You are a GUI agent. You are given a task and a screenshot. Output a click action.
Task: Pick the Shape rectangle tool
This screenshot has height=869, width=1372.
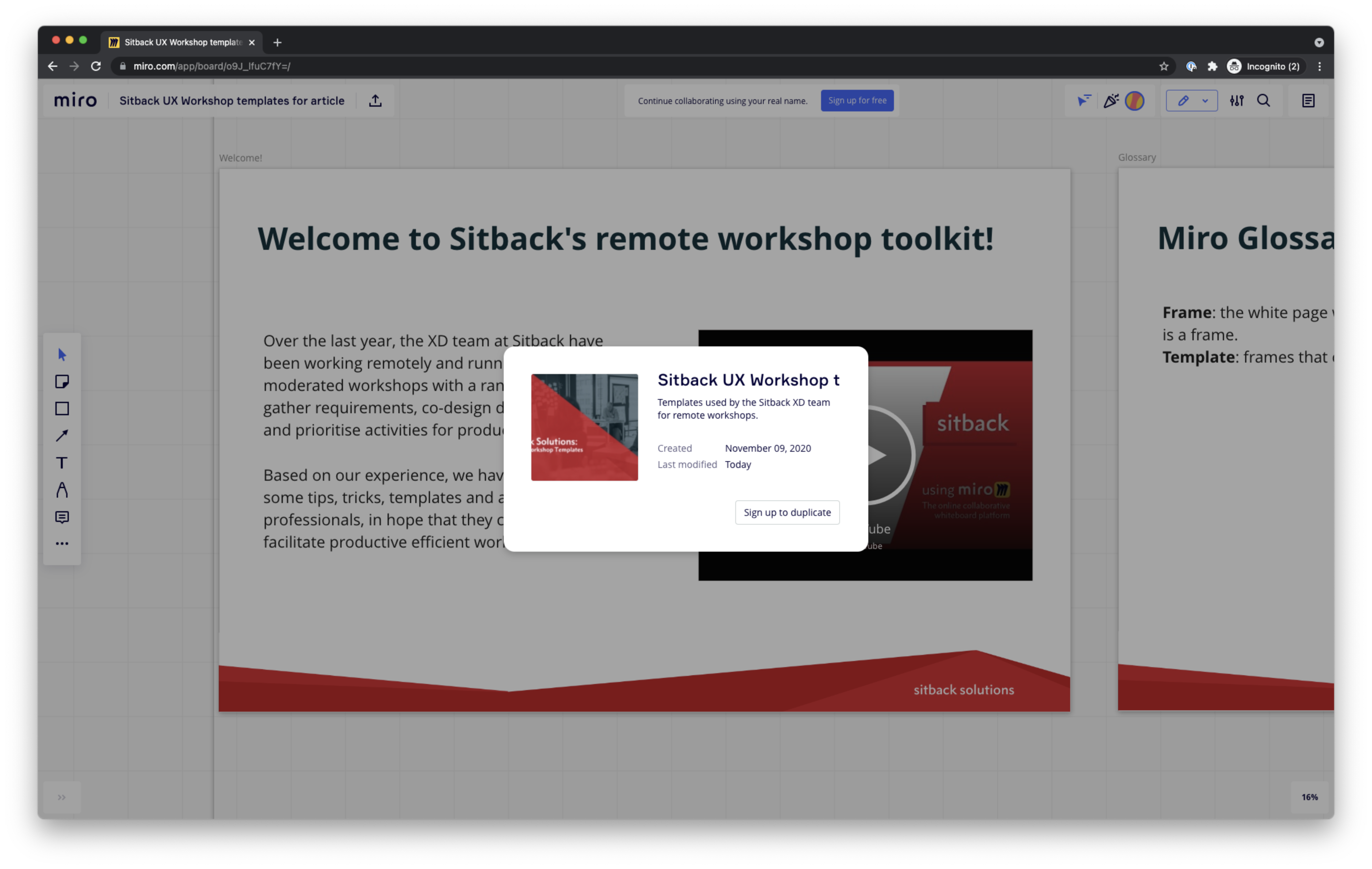[62, 409]
